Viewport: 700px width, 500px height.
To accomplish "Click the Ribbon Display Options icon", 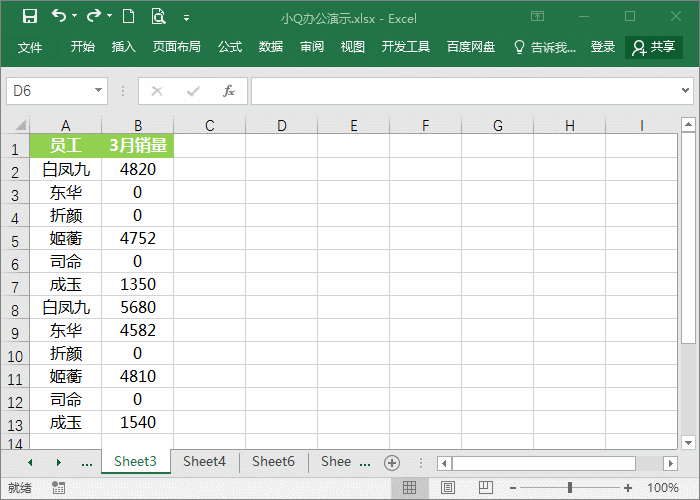I will coord(538,17).
